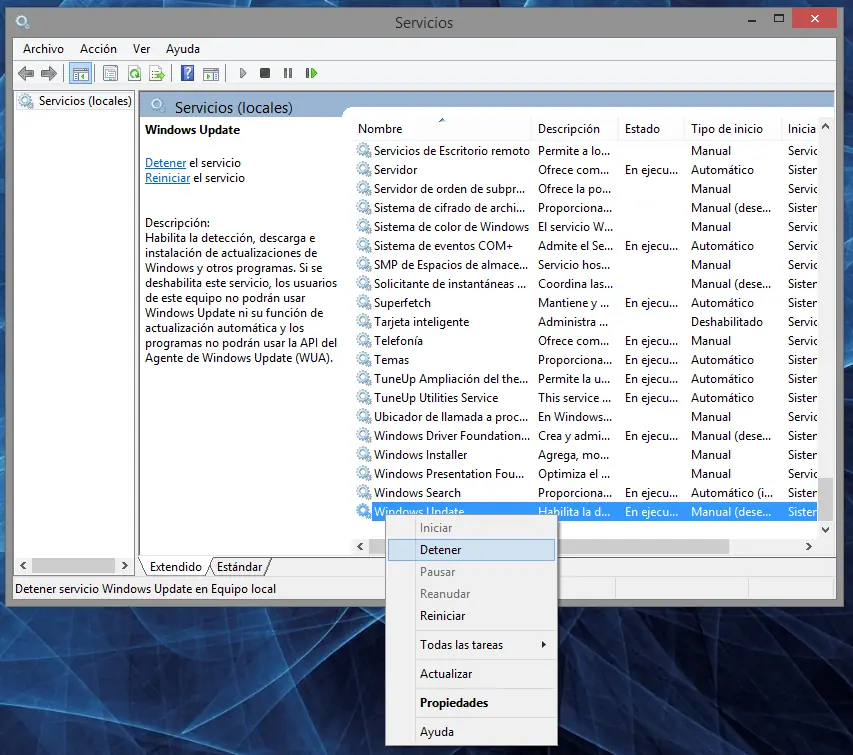Viewport: 853px width, 755px height.
Task: Choose Reiniciar in the context menu
Action: 472,616
